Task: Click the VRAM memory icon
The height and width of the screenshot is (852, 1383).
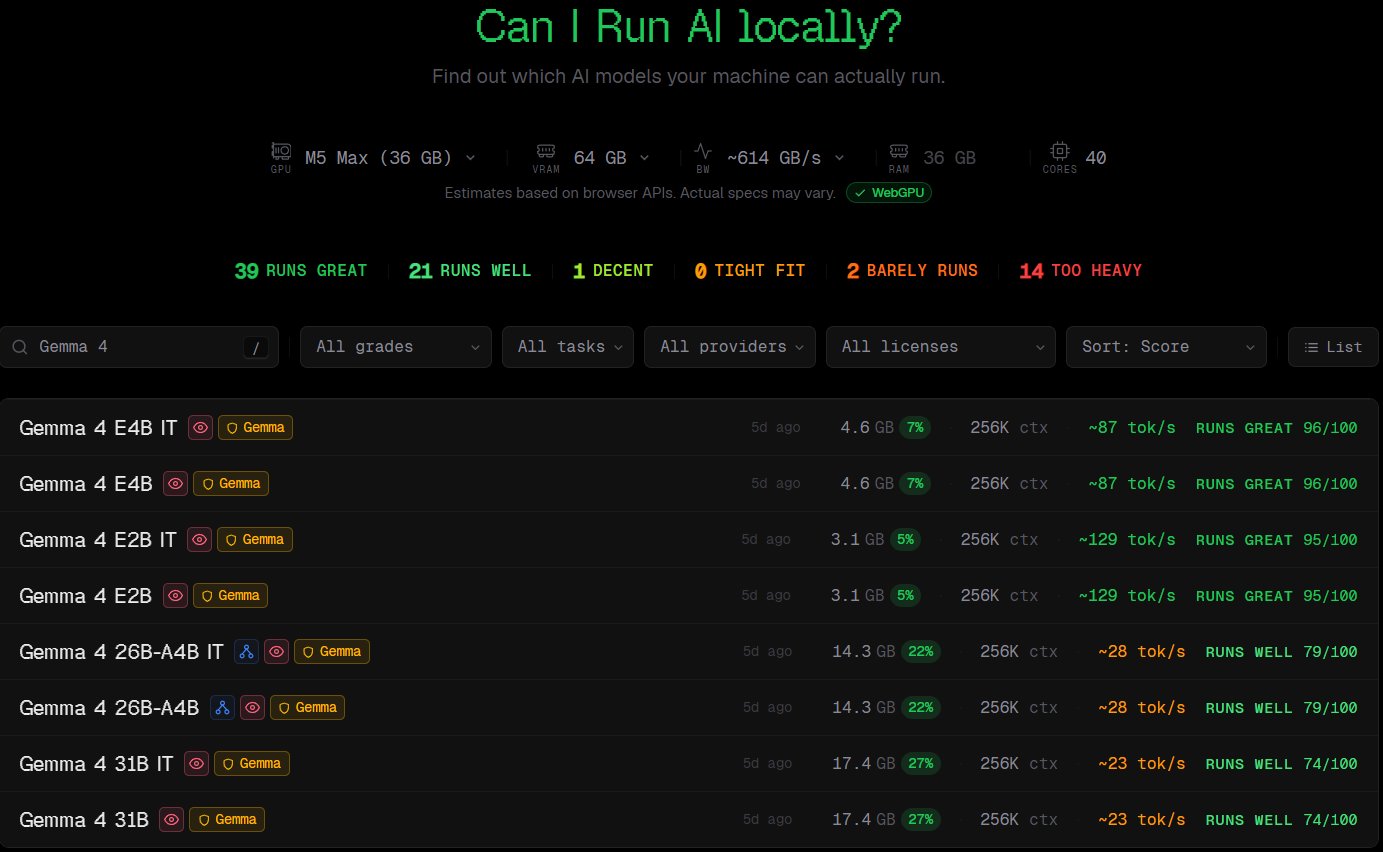Action: (546, 152)
